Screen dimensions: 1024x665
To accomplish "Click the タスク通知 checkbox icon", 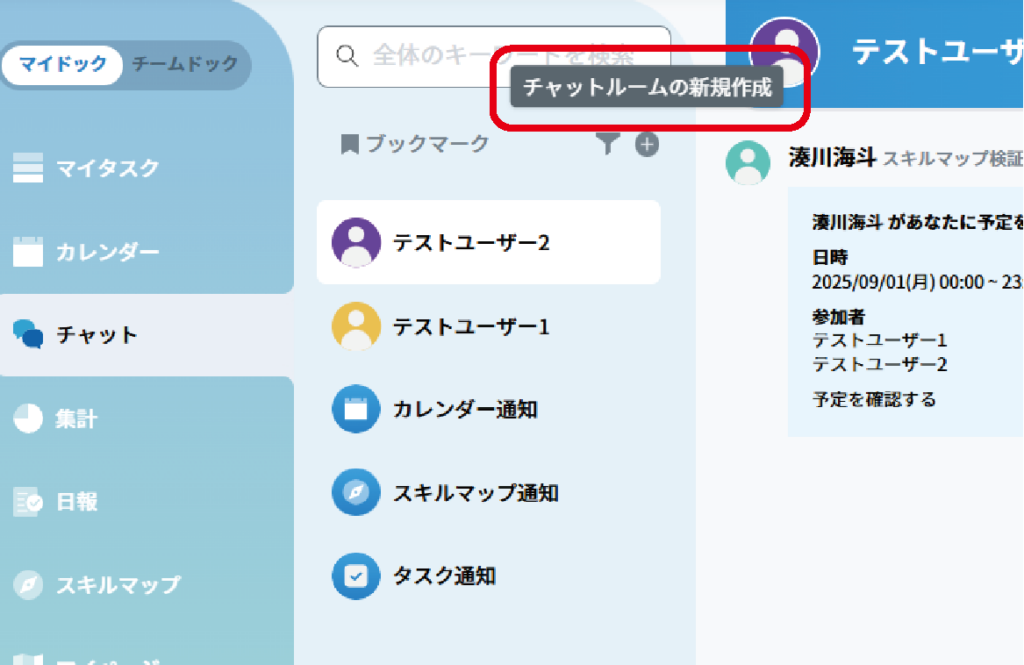I will coord(356,576).
